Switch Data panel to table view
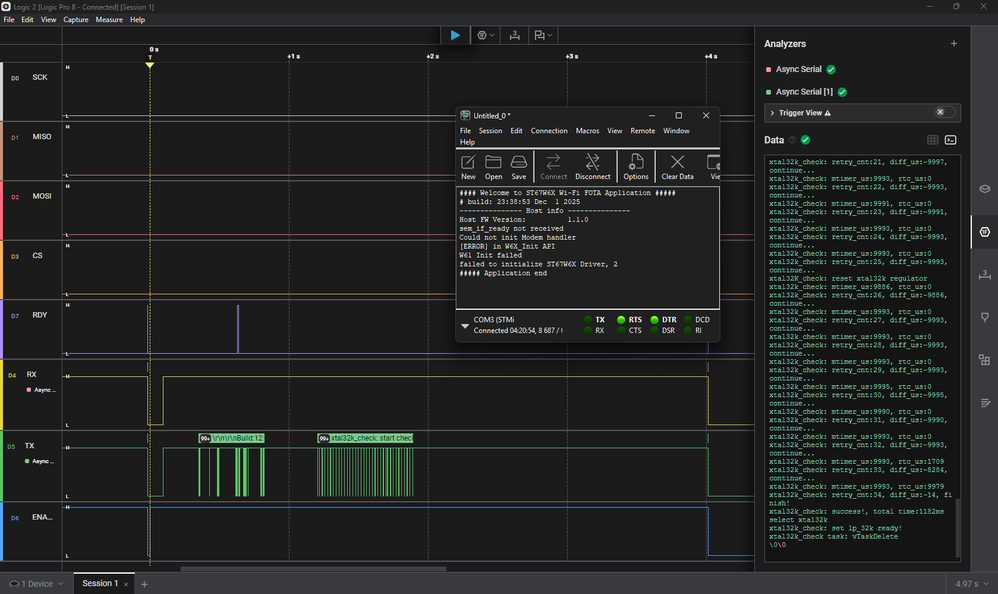 click(932, 140)
